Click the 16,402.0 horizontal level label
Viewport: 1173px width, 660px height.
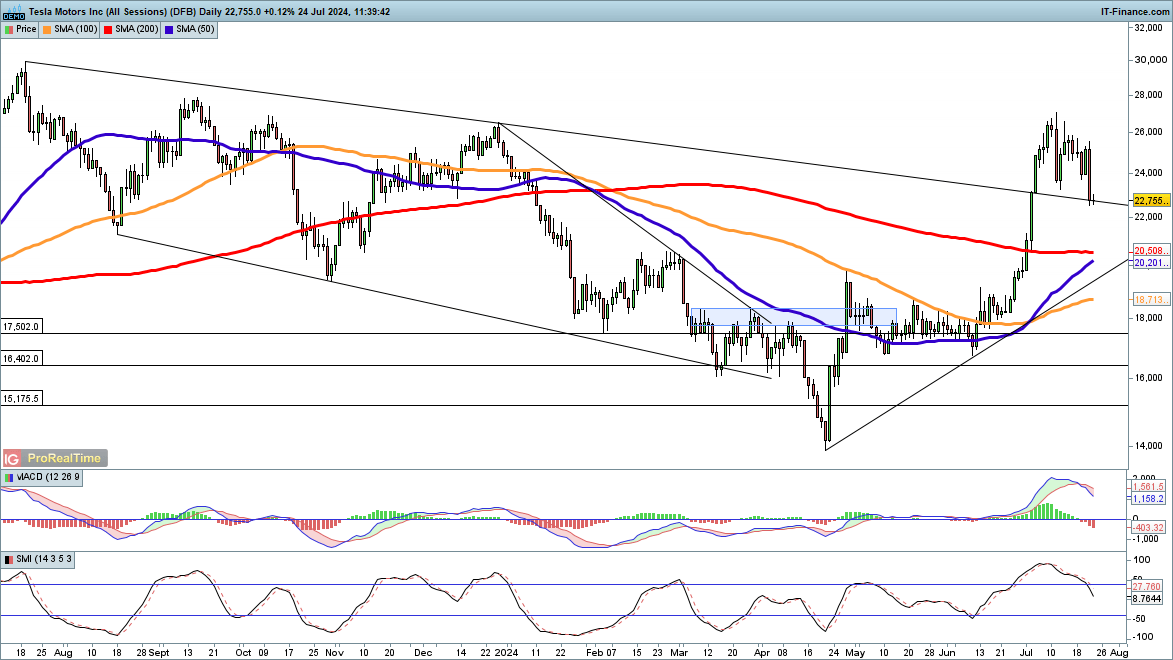21,358
